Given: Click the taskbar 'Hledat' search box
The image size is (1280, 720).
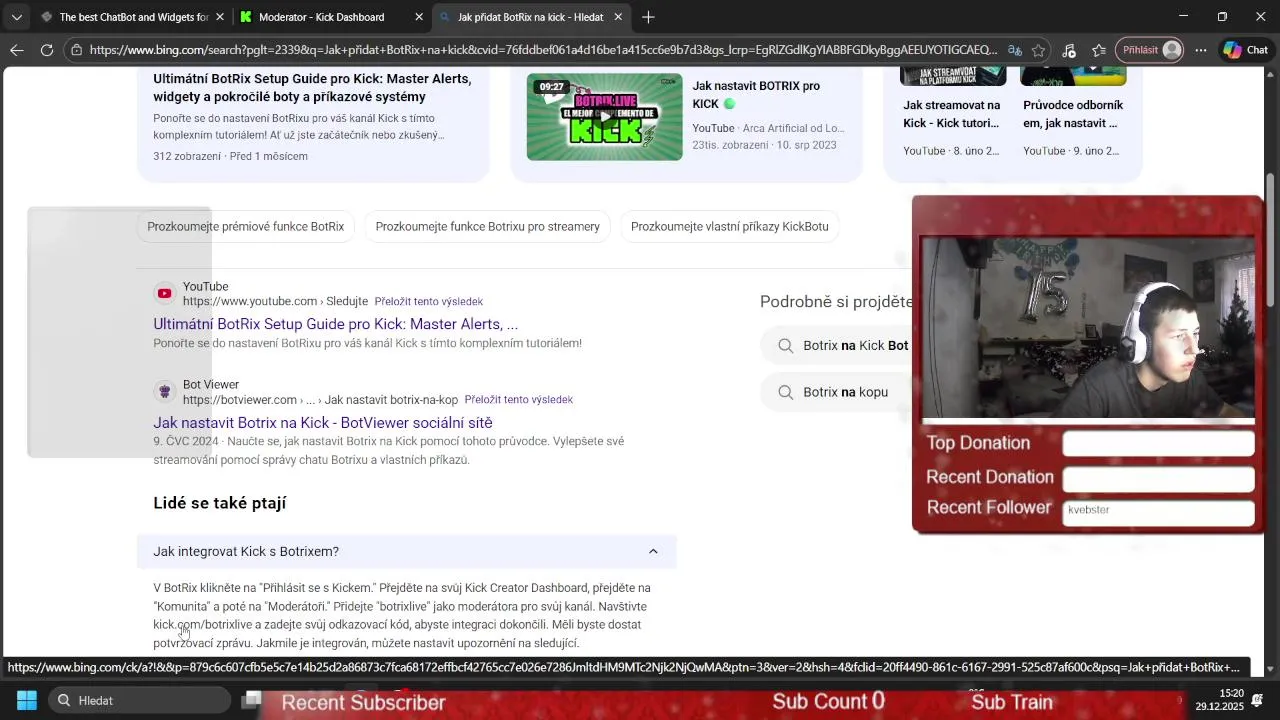Looking at the screenshot, I should [x=140, y=700].
